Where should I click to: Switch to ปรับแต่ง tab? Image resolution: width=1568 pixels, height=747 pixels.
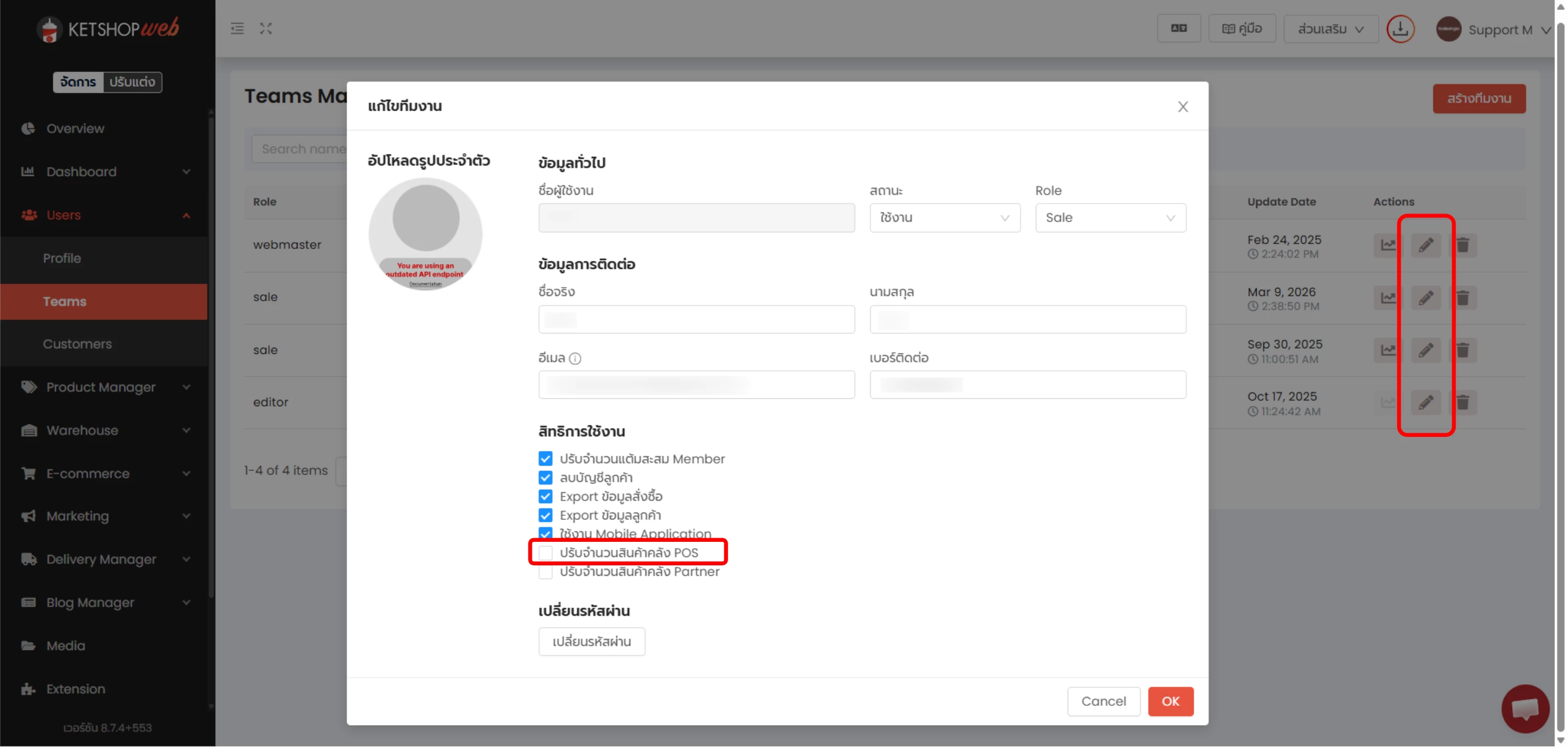(132, 82)
